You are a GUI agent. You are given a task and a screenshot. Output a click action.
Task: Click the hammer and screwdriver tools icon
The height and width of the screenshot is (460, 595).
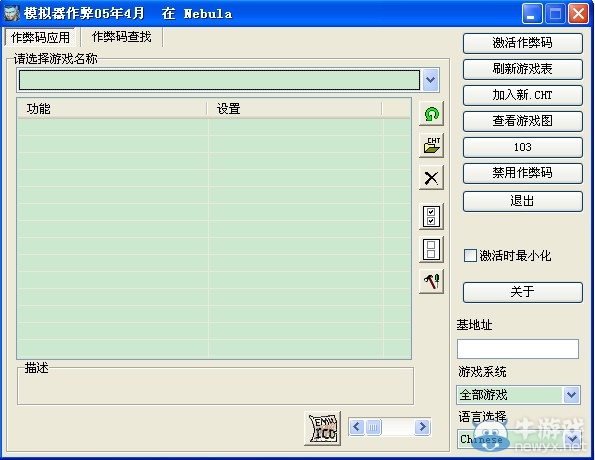(x=431, y=281)
